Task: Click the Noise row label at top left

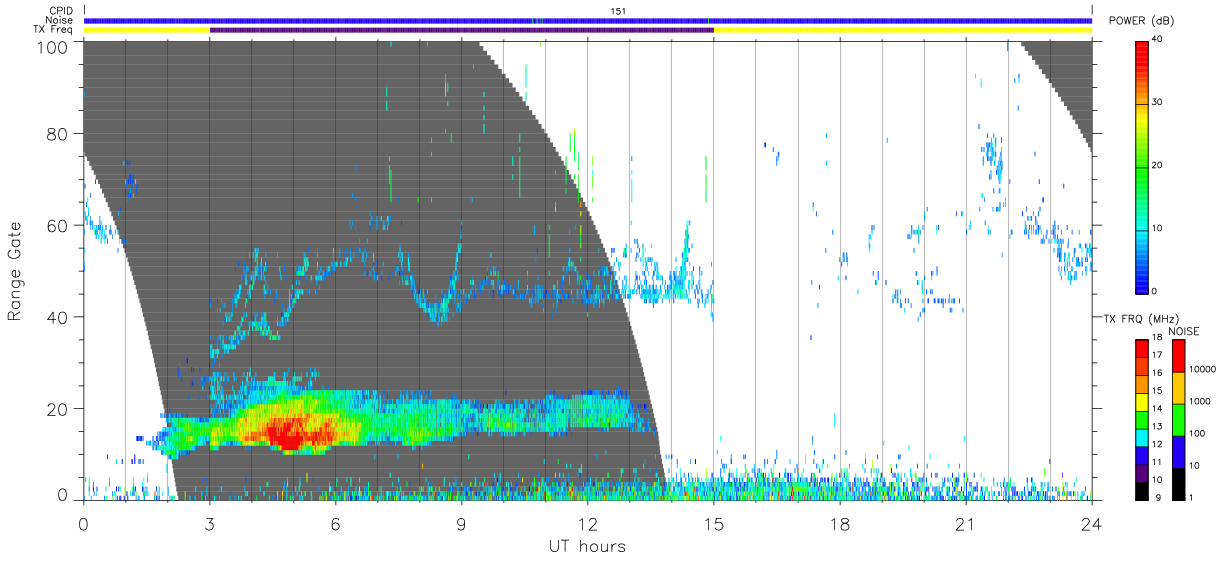Action: pos(59,20)
